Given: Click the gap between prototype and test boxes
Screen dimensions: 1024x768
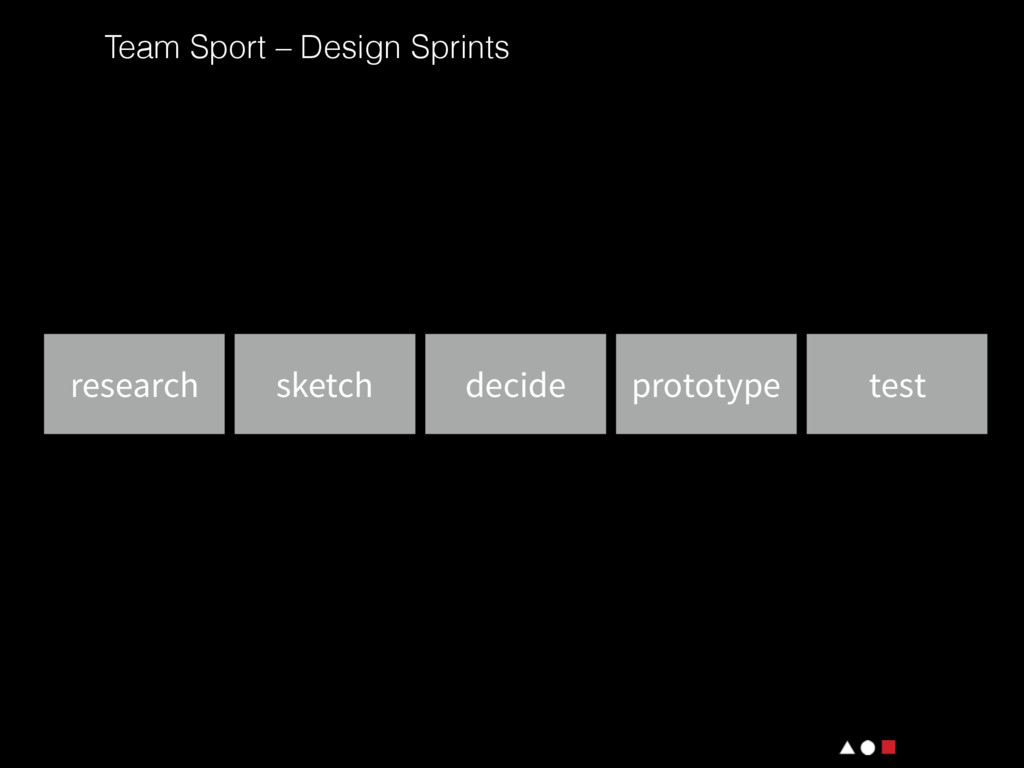Looking at the screenshot, I should click(x=802, y=384).
